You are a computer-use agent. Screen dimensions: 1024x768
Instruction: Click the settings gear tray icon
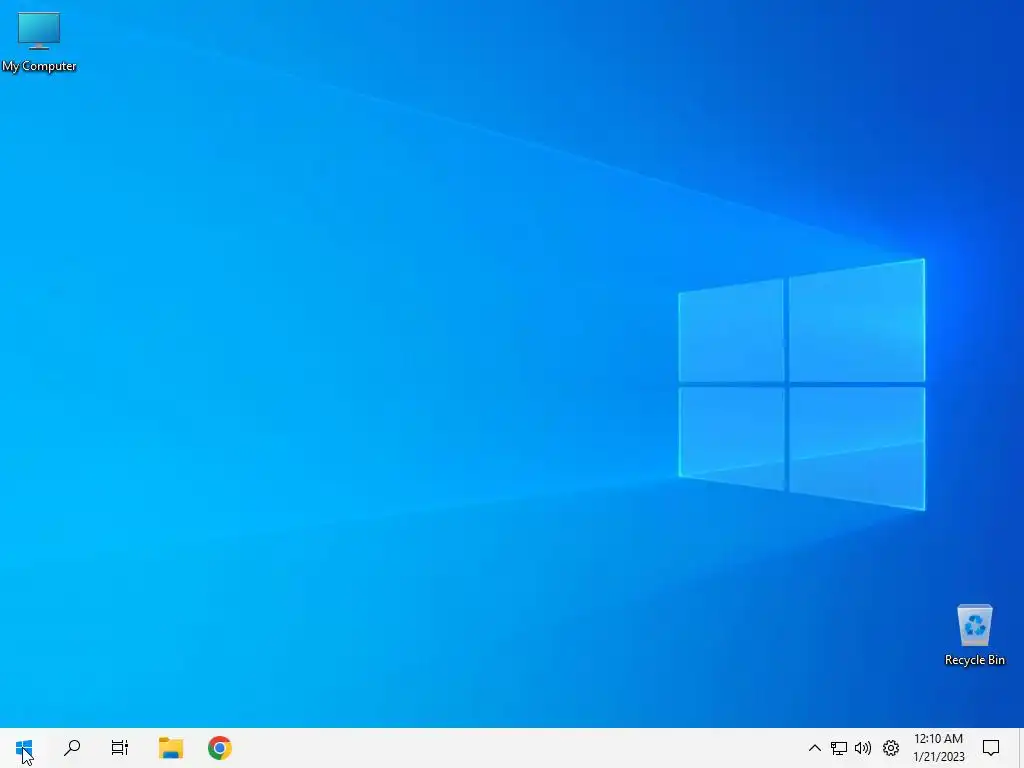point(891,748)
